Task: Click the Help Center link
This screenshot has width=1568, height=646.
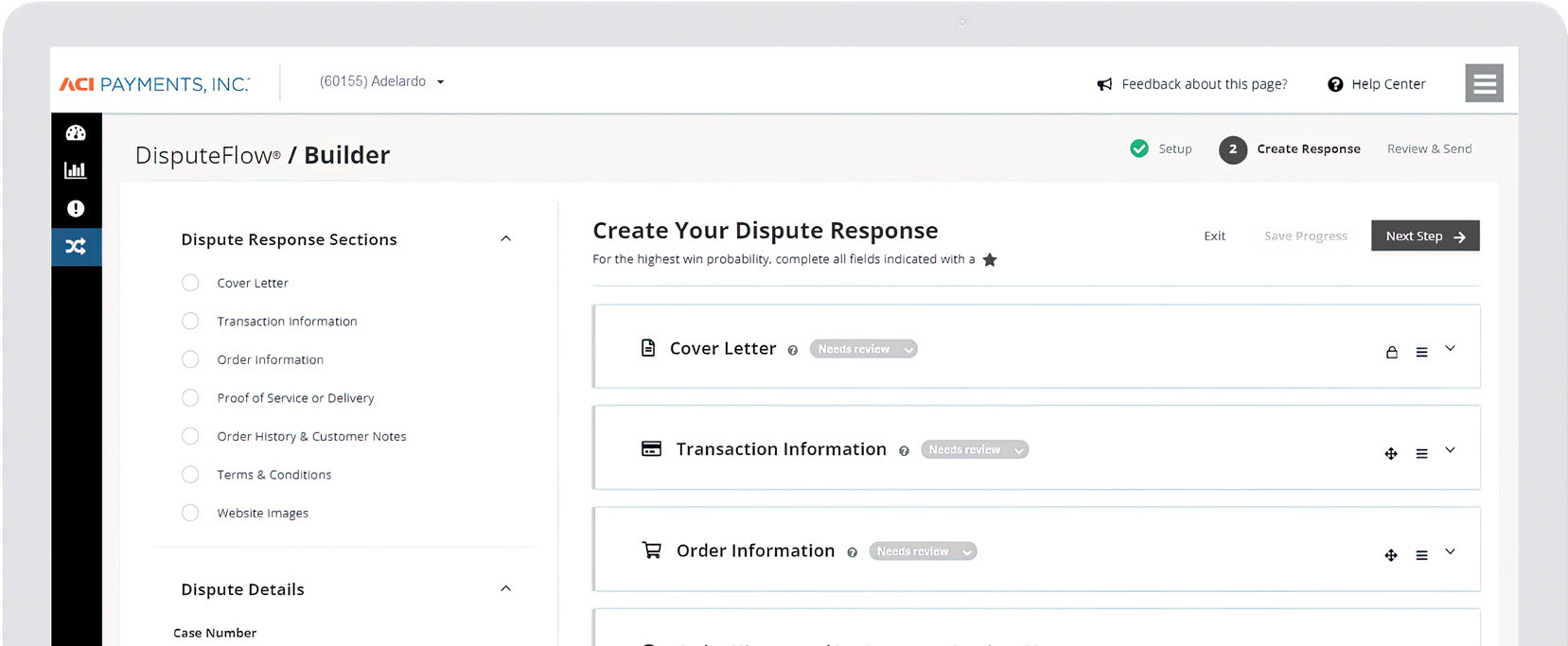Action: [1377, 84]
